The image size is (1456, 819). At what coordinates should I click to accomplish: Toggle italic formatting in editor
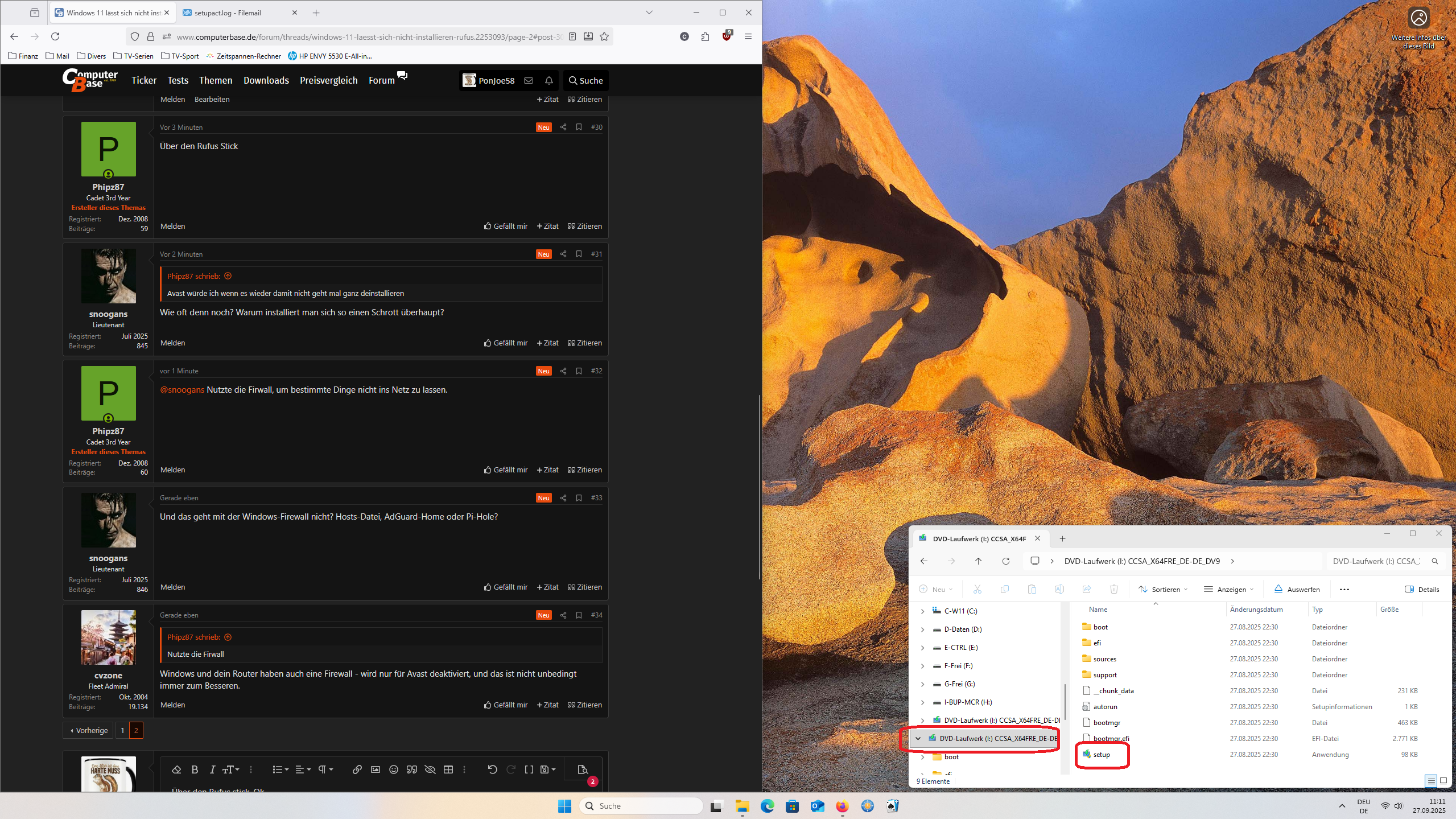[x=212, y=769]
